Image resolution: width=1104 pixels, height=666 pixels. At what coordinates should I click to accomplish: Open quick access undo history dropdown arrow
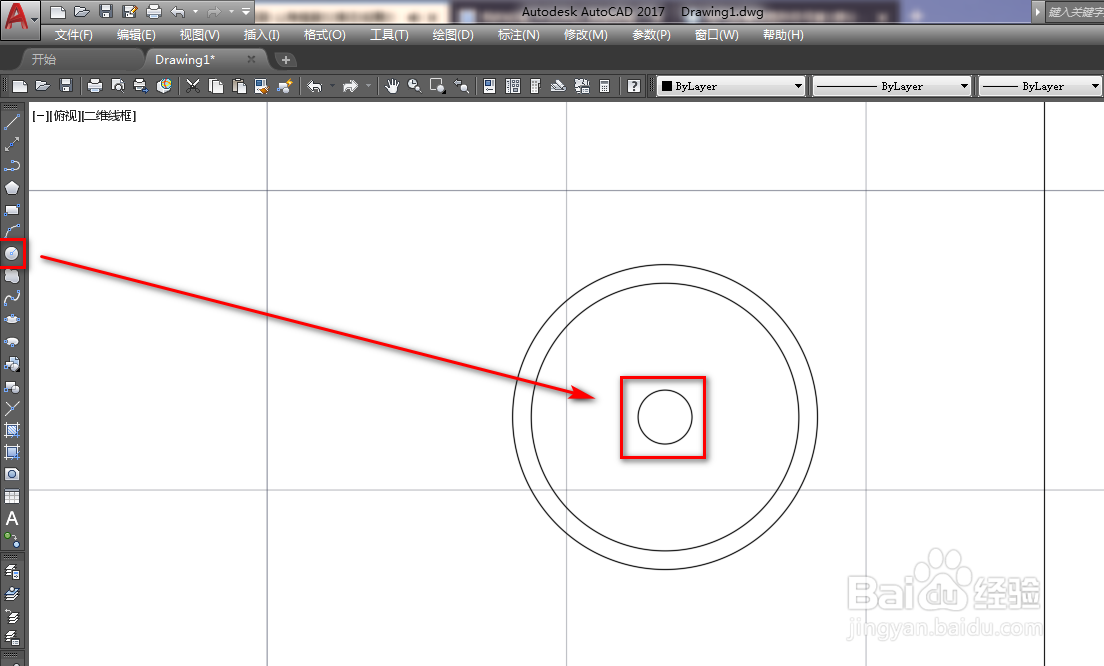pyautogui.click(x=196, y=12)
